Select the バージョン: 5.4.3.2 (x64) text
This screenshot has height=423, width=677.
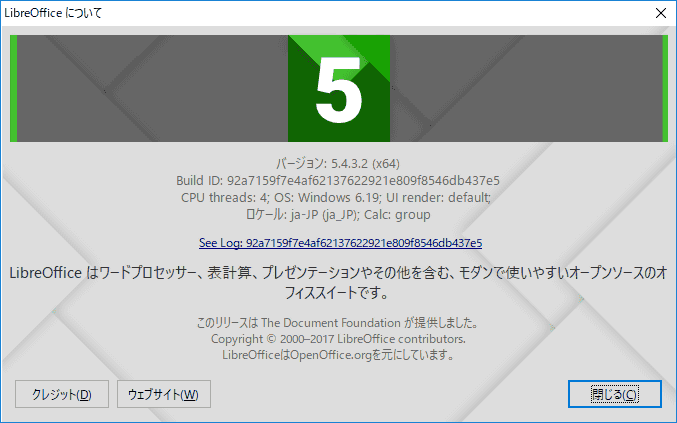pyautogui.click(x=338, y=164)
